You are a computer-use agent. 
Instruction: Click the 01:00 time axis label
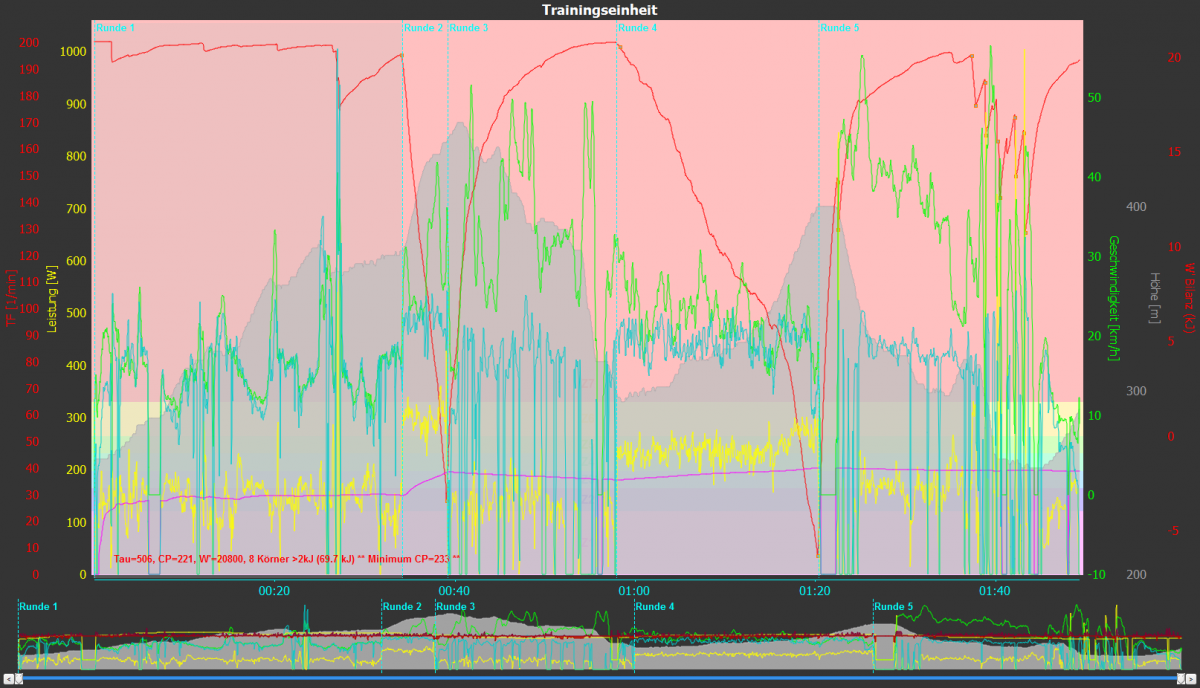(634, 590)
